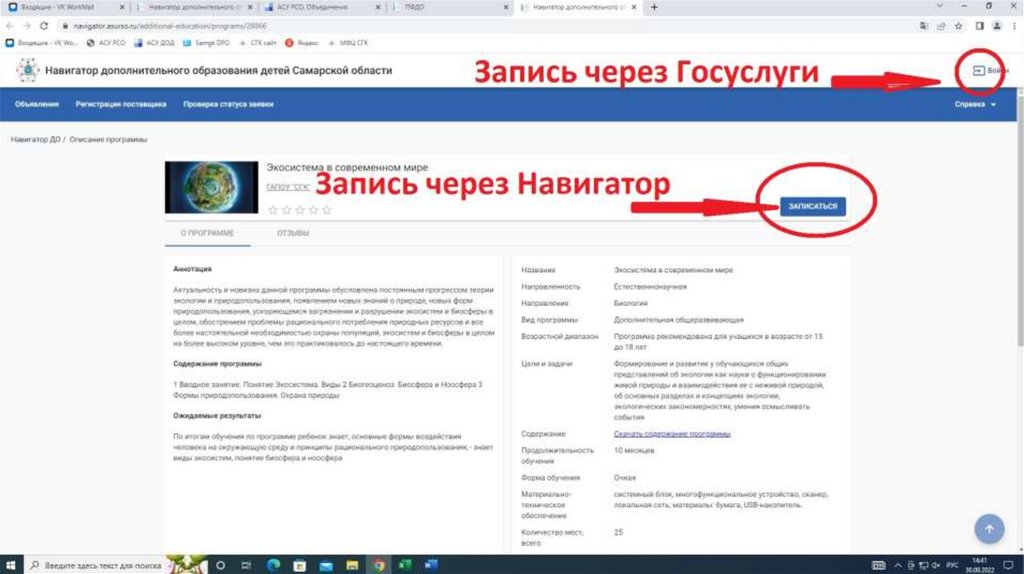Open the ГАПОУ СГК organization link
Viewport: 1024px width, 574px height.
coord(287,187)
